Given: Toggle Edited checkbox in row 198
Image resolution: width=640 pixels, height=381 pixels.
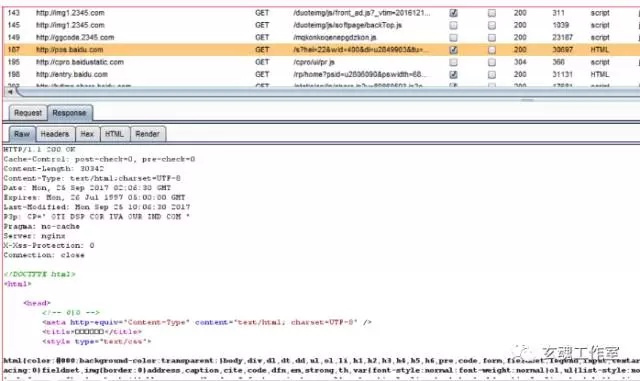Looking at the screenshot, I should (492, 75).
